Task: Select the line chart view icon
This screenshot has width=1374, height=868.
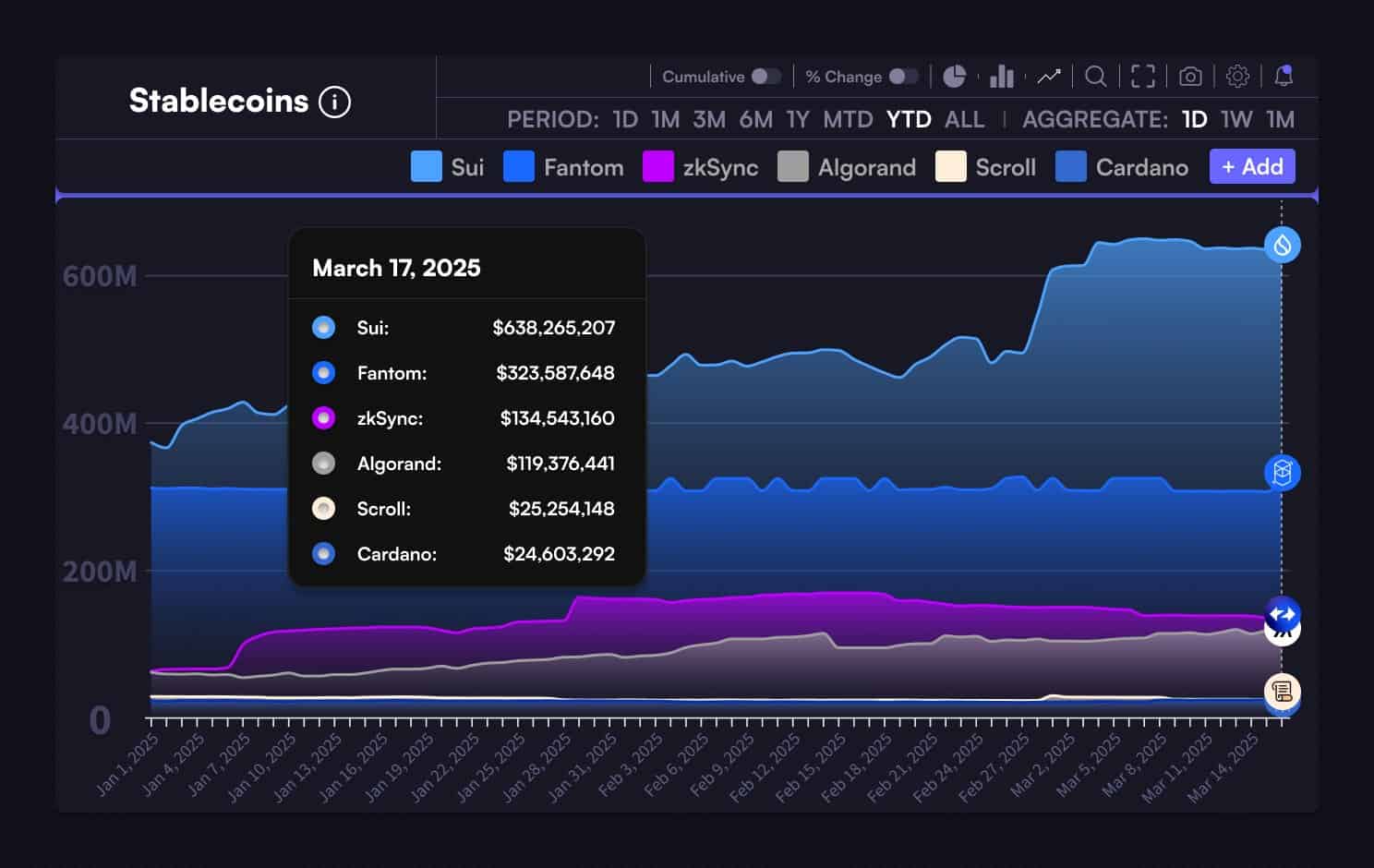Action: point(1048,76)
